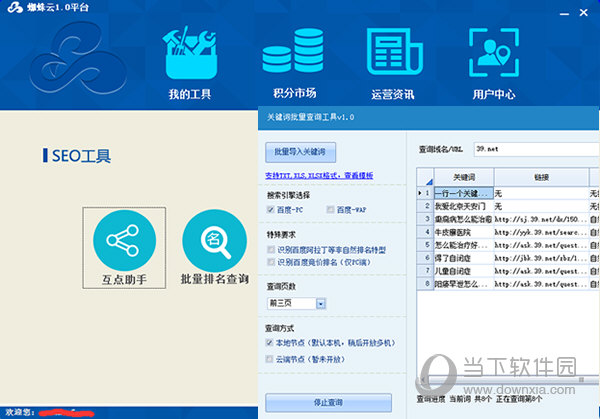
Task: Click link cell http://sj.39.net/dx/150...
Action: (541, 219)
